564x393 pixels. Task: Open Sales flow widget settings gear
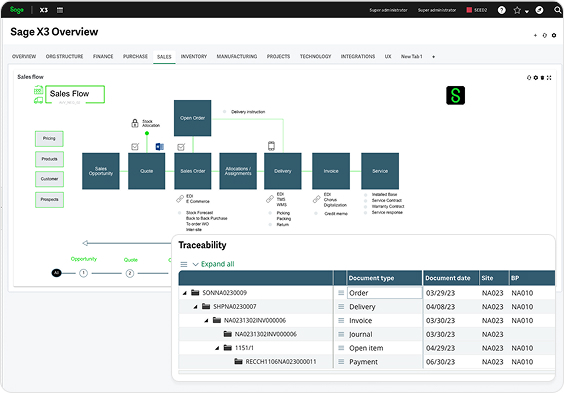[536, 78]
